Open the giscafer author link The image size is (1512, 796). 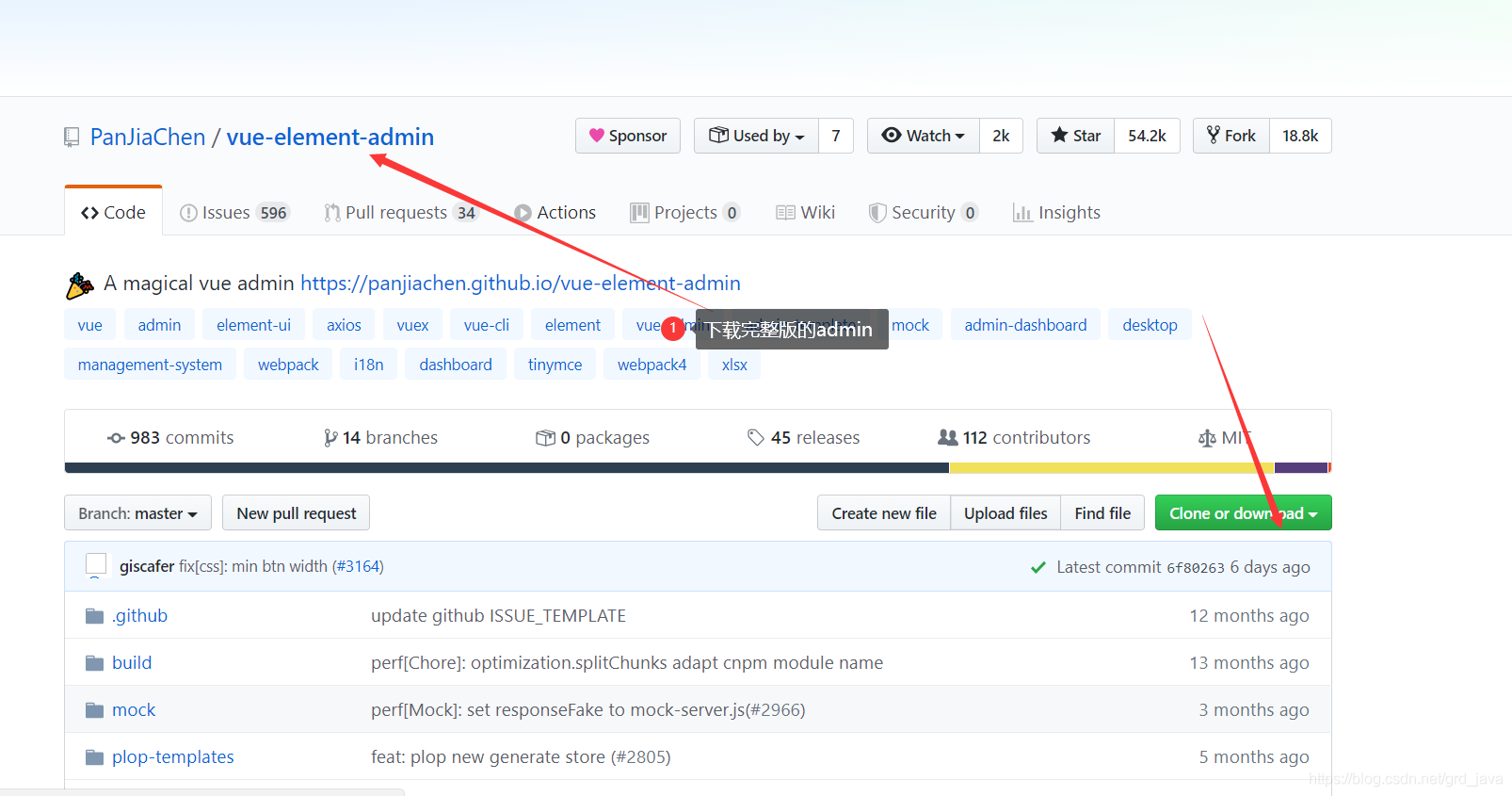[147, 566]
